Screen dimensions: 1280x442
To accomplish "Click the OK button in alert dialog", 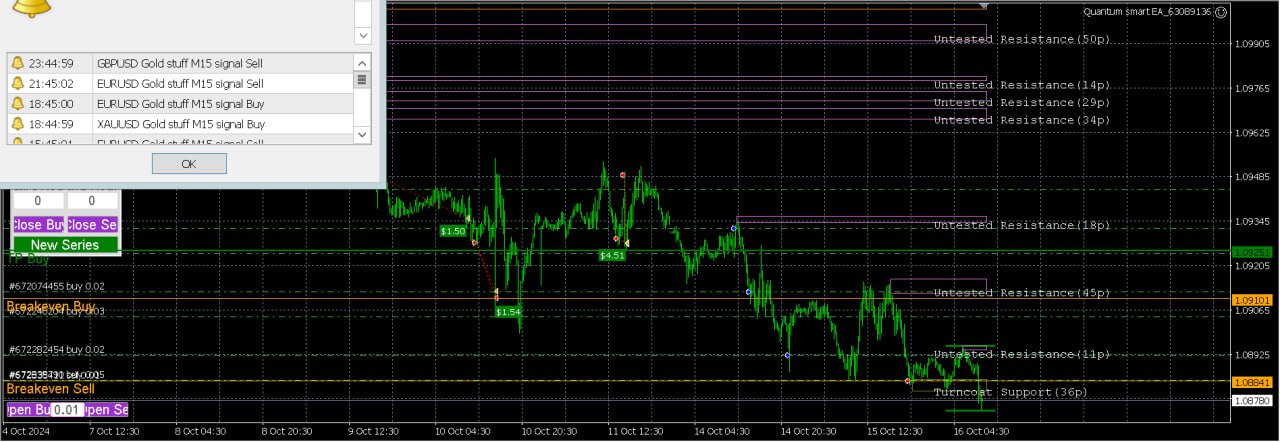I will [x=189, y=163].
